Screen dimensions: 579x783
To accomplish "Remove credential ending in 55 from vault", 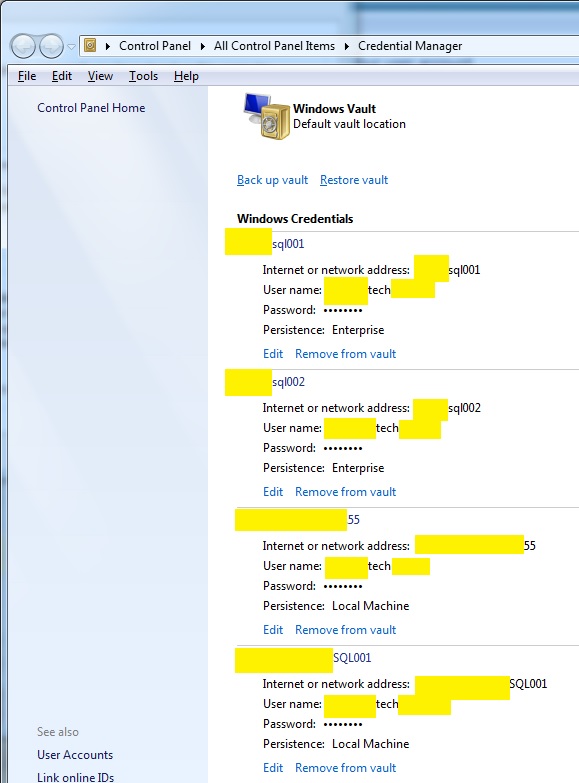I will click(x=346, y=630).
